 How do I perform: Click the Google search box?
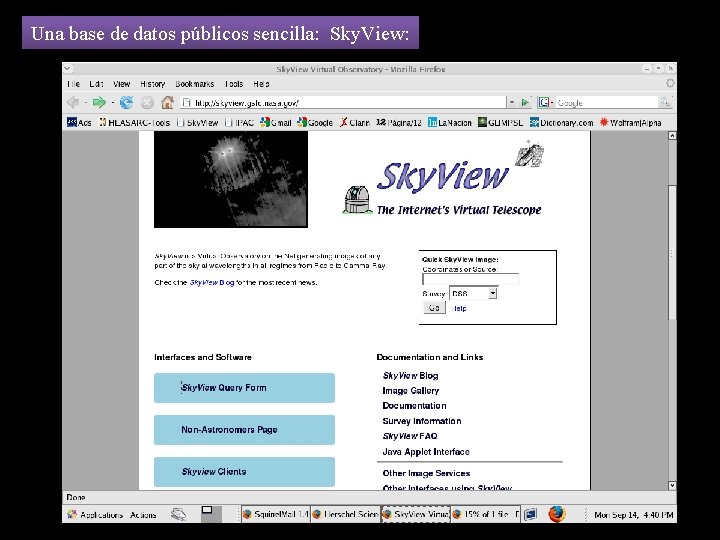(x=606, y=102)
